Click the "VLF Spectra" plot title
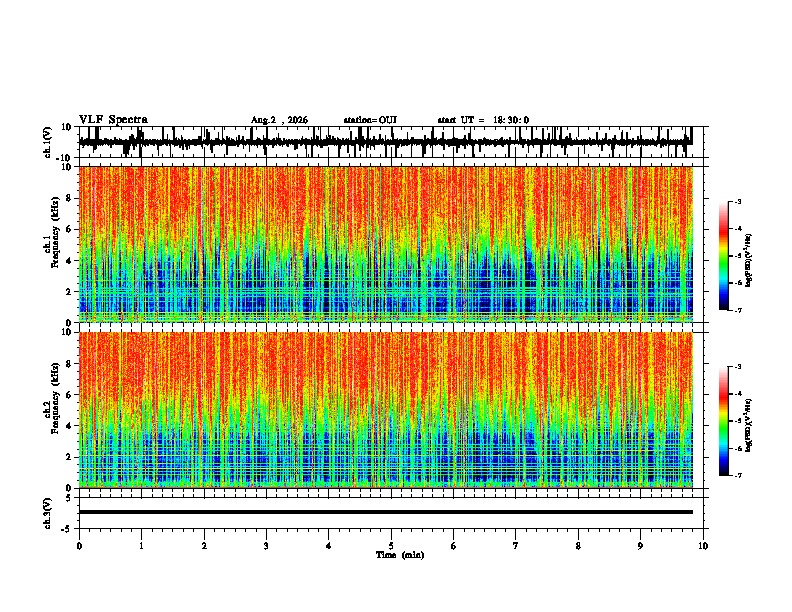 [113, 120]
